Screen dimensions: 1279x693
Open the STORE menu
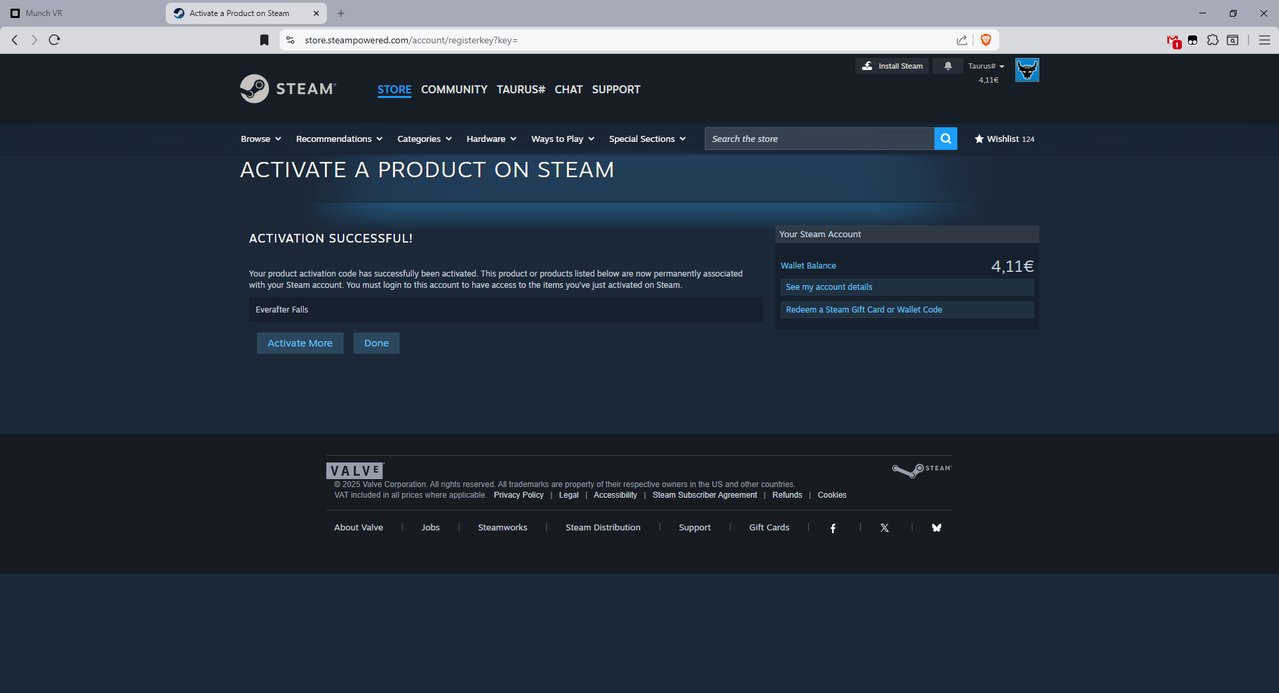(394, 89)
